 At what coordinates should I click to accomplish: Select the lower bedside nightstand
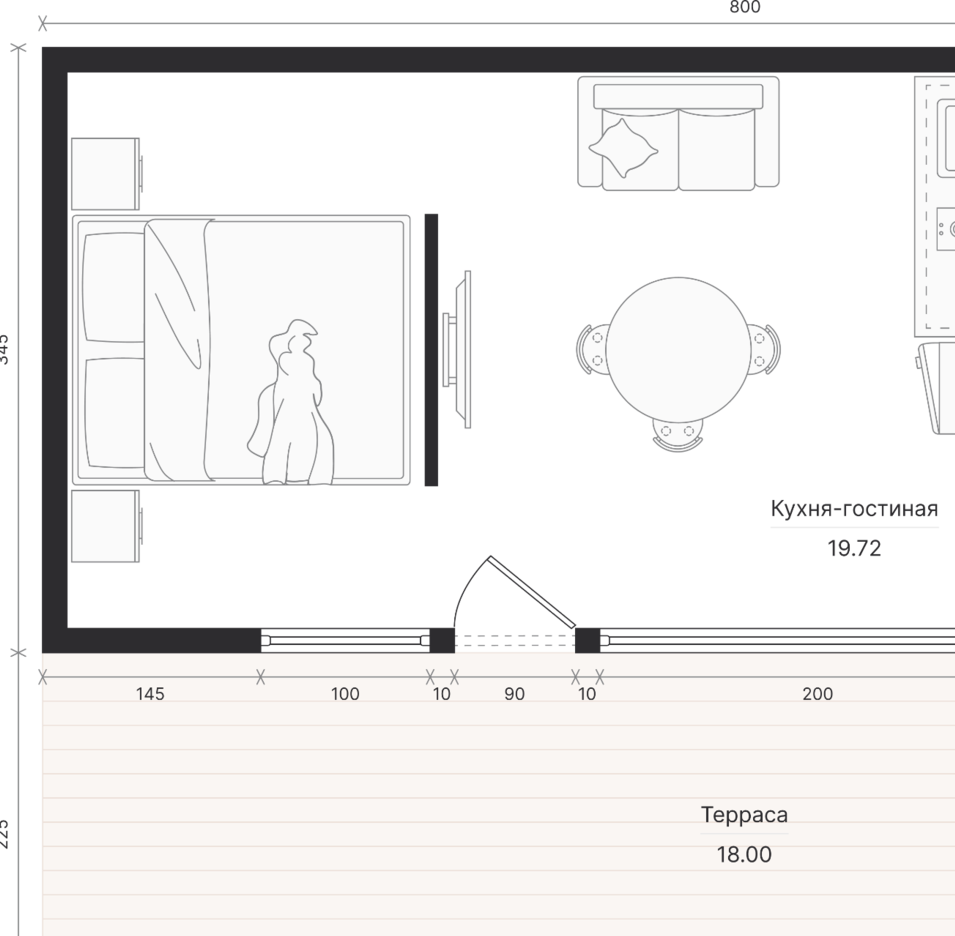105,527
